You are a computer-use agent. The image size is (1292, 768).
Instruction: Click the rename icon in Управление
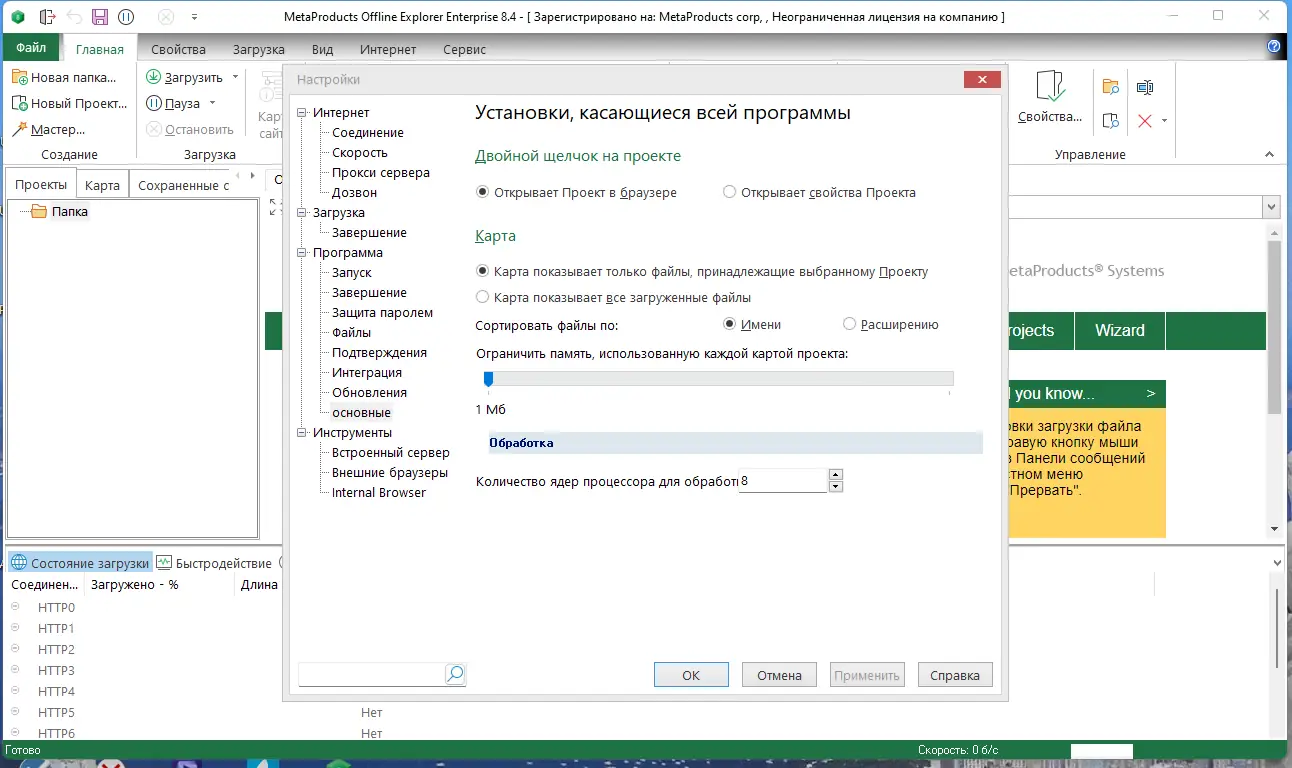point(1145,87)
